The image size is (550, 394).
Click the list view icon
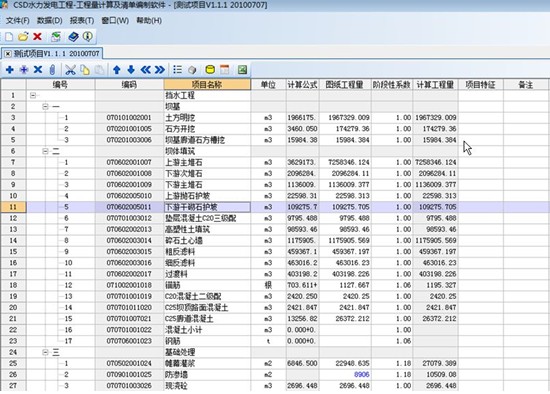tap(177, 70)
